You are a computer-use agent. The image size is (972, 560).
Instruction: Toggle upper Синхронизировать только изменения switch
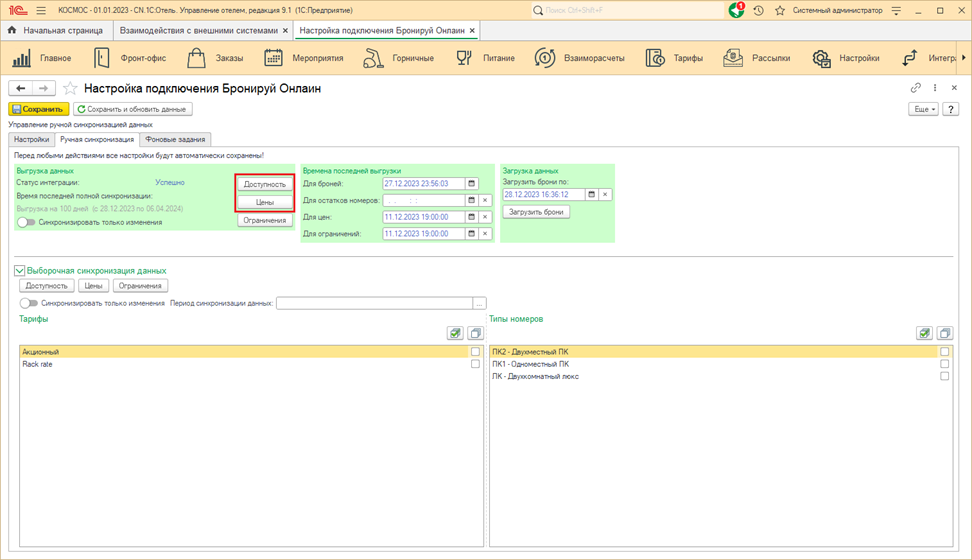[x=26, y=222]
